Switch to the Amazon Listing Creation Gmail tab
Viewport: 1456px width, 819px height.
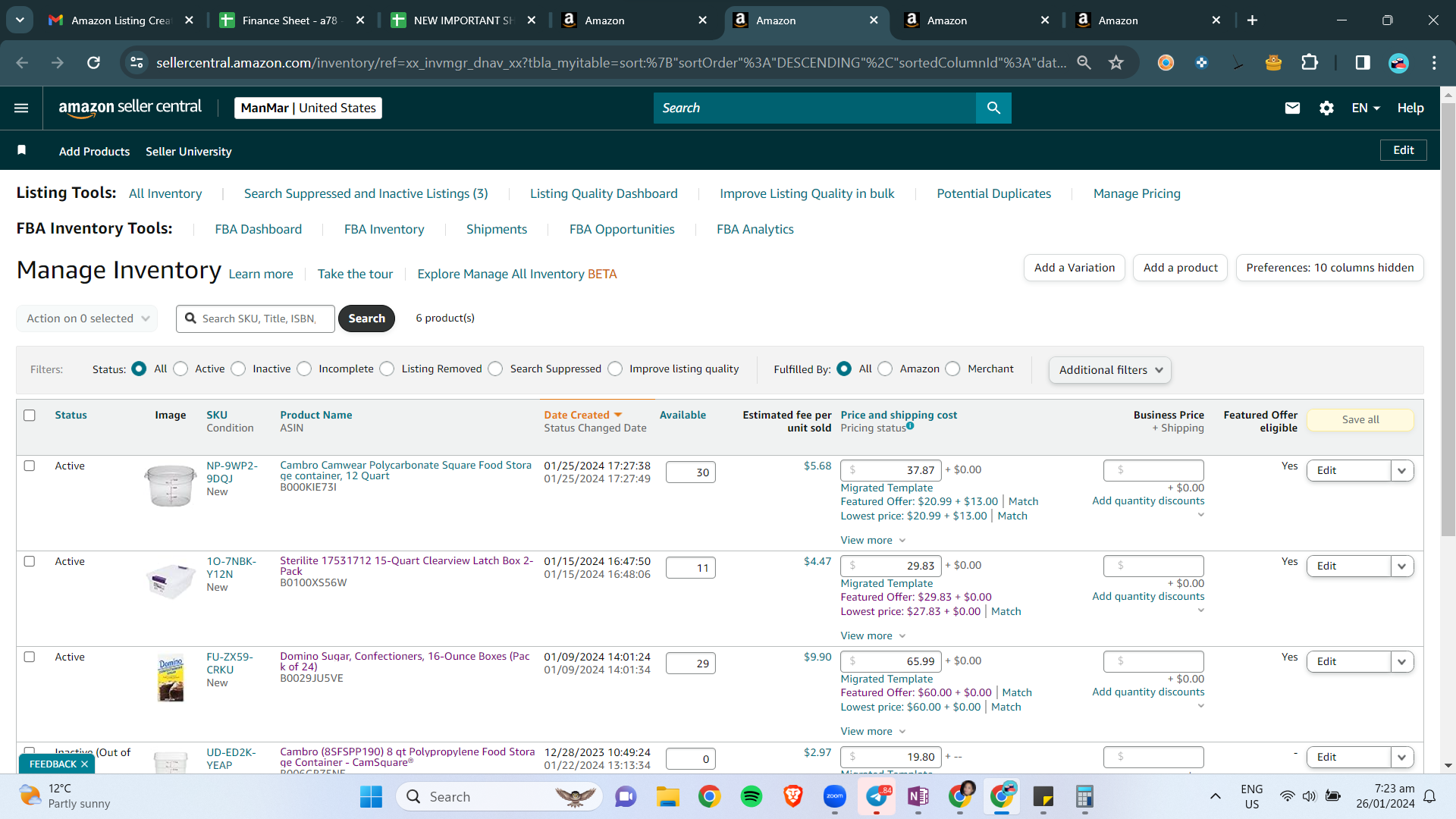click(121, 20)
